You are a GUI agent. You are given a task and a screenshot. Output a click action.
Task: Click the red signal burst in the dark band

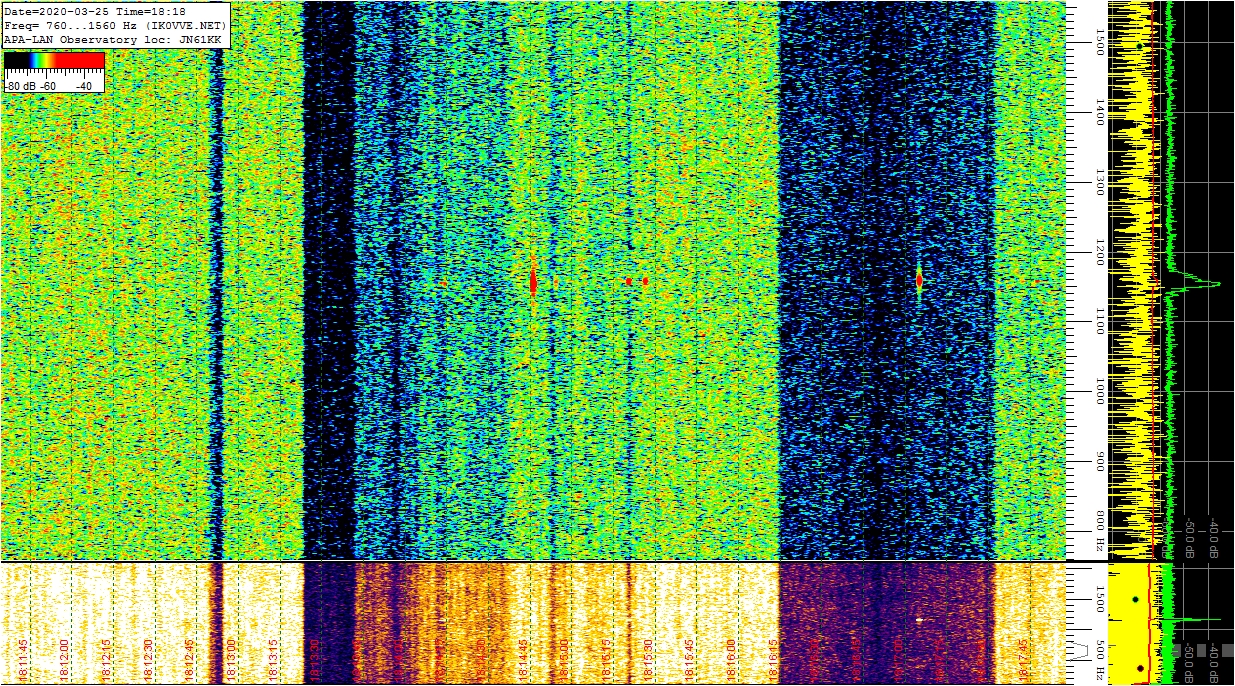point(919,281)
